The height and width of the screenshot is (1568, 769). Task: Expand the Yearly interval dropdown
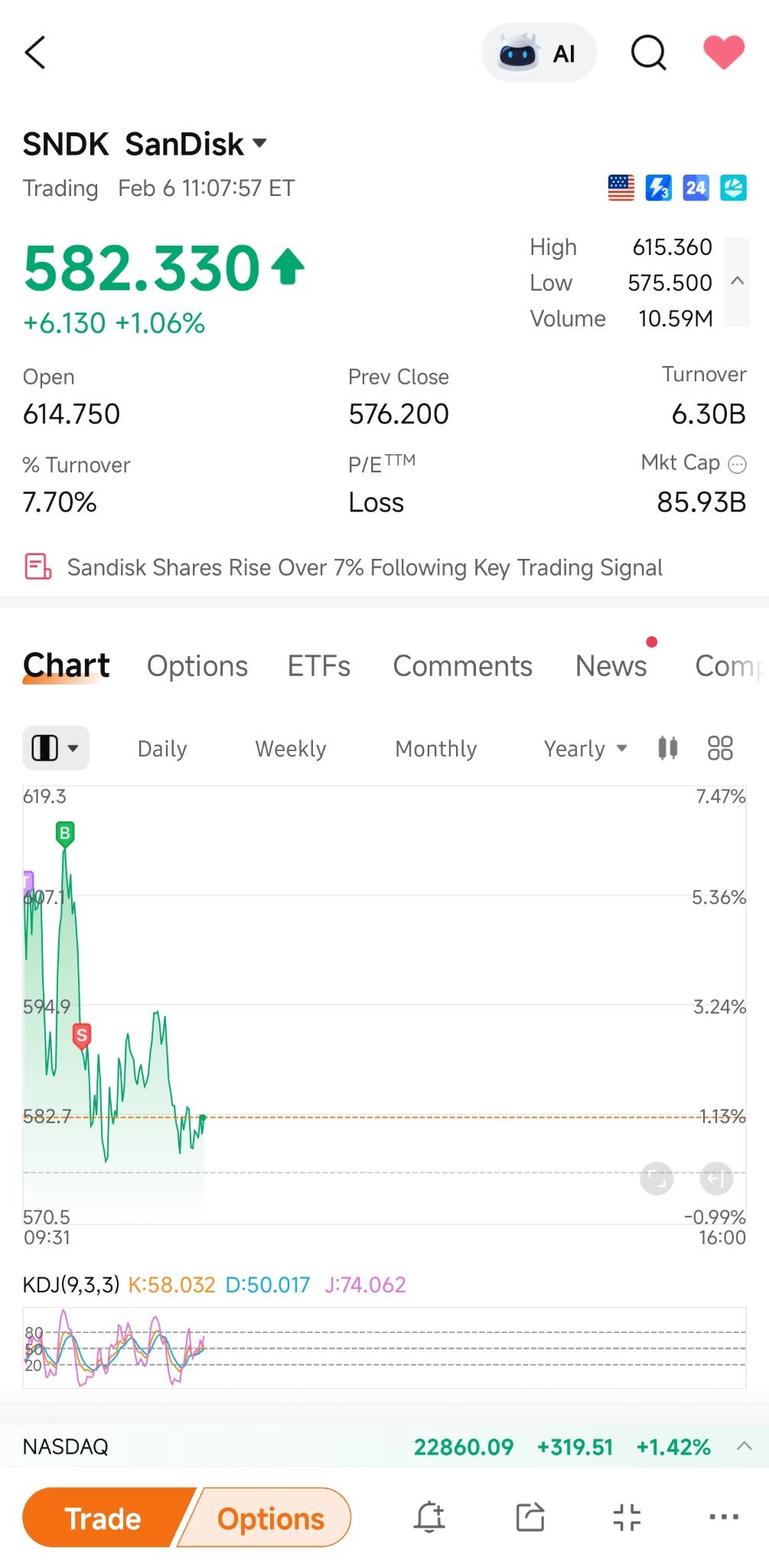[x=585, y=749]
